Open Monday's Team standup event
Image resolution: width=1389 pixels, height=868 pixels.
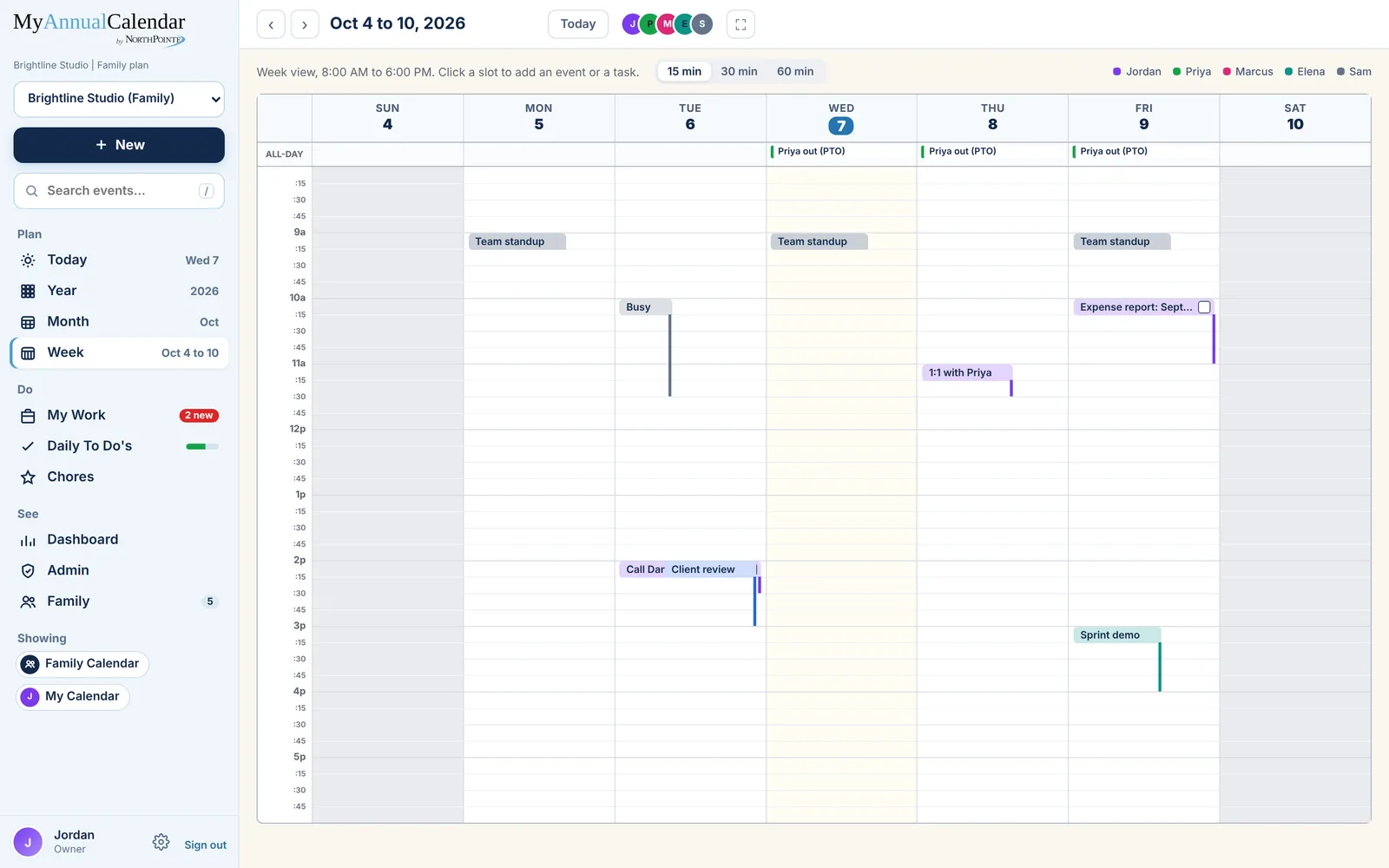(517, 241)
